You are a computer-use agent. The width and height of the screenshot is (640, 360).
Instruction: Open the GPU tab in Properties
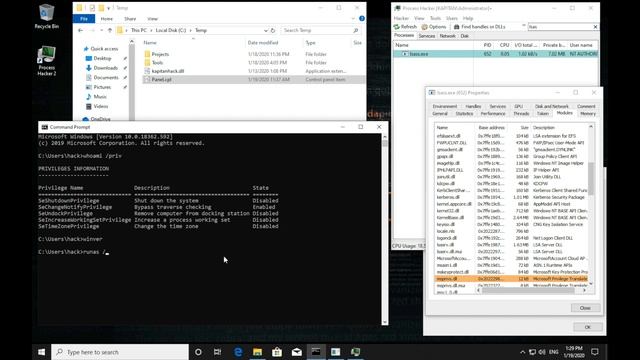point(518,106)
